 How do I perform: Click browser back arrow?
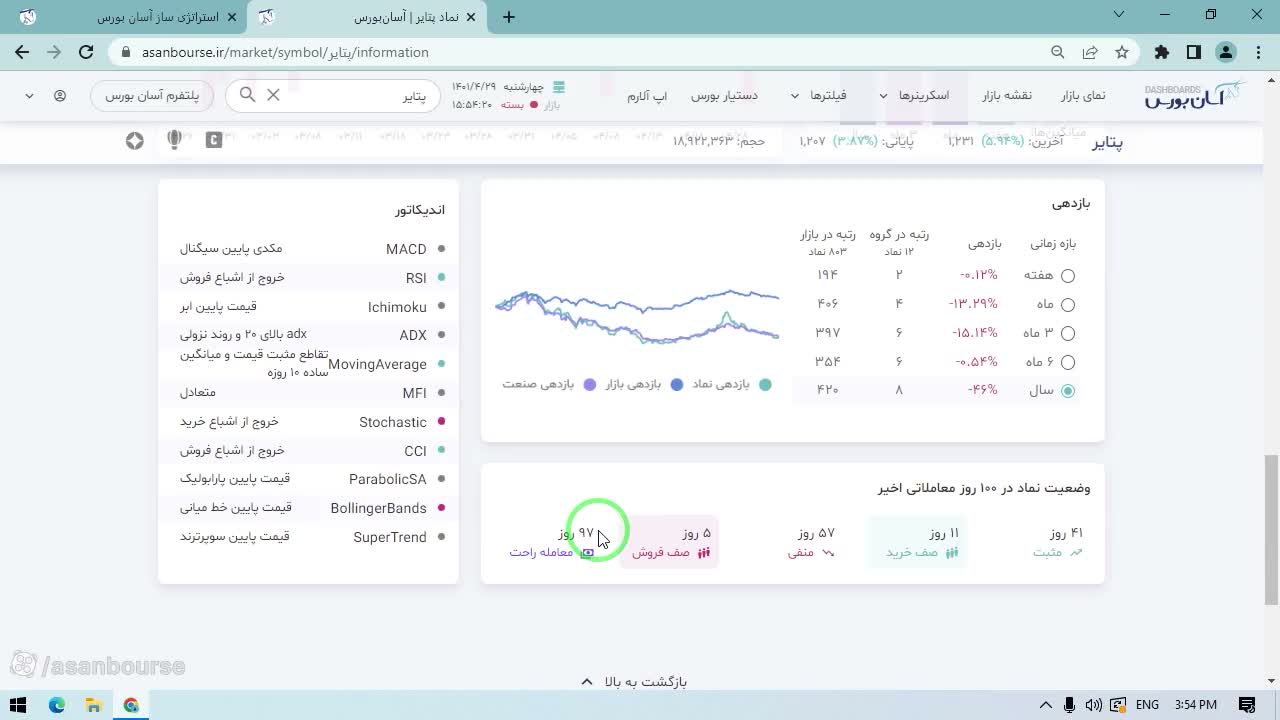pyautogui.click(x=22, y=52)
